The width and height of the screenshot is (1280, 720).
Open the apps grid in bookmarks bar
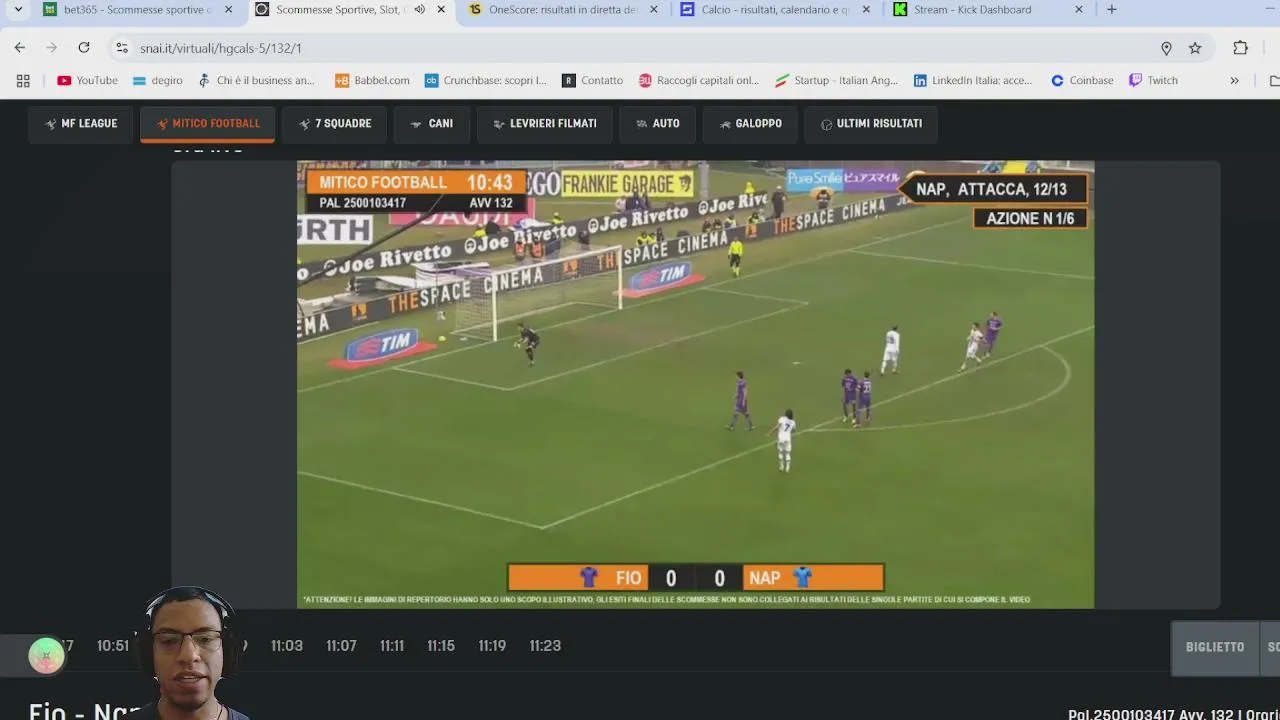coord(23,80)
